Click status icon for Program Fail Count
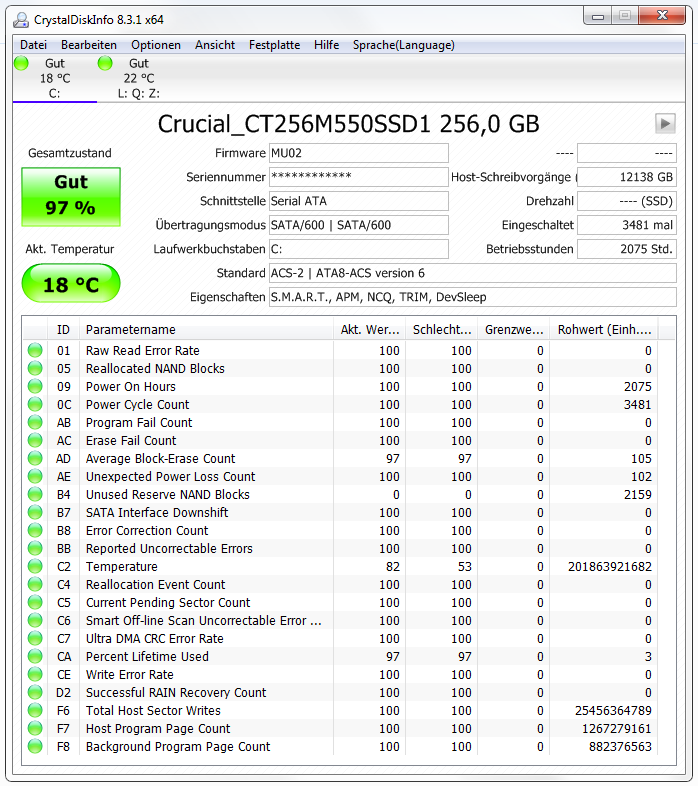Image resolution: width=698 pixels, height=786 pixels. point(35,423)
